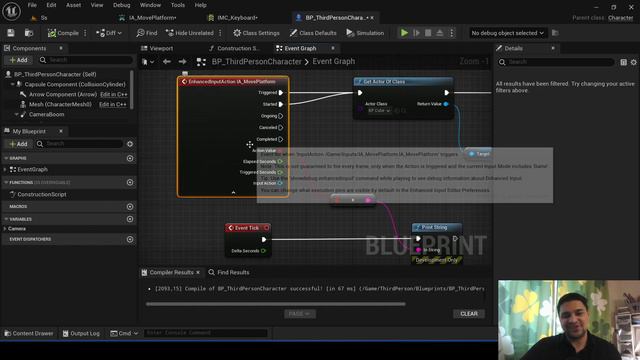Select the CameraBoom component
The image size is (640, 360).
point(46,115)
